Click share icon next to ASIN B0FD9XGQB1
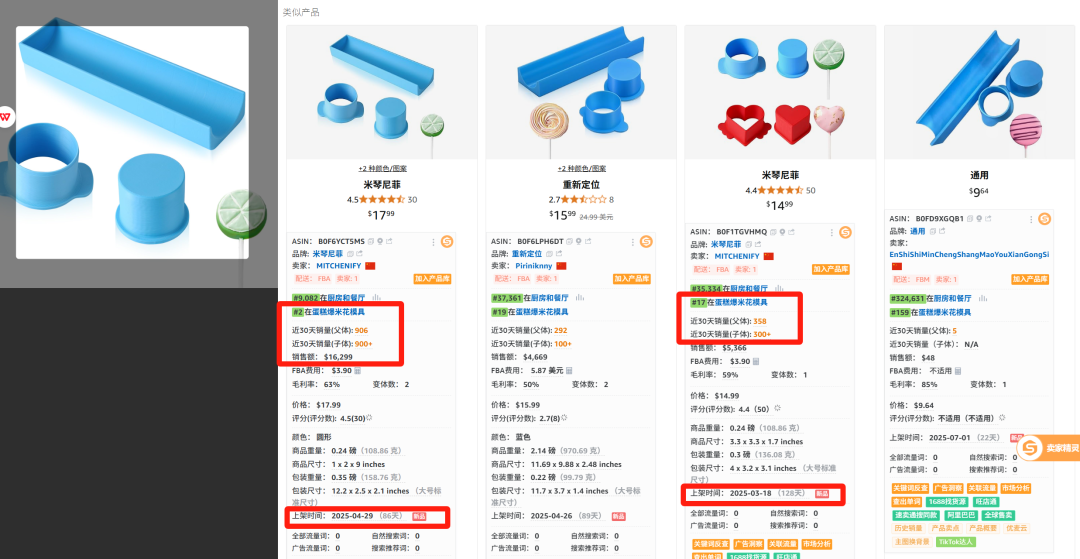The width and height of the screenshot is (1080, 559). [988, 219]
